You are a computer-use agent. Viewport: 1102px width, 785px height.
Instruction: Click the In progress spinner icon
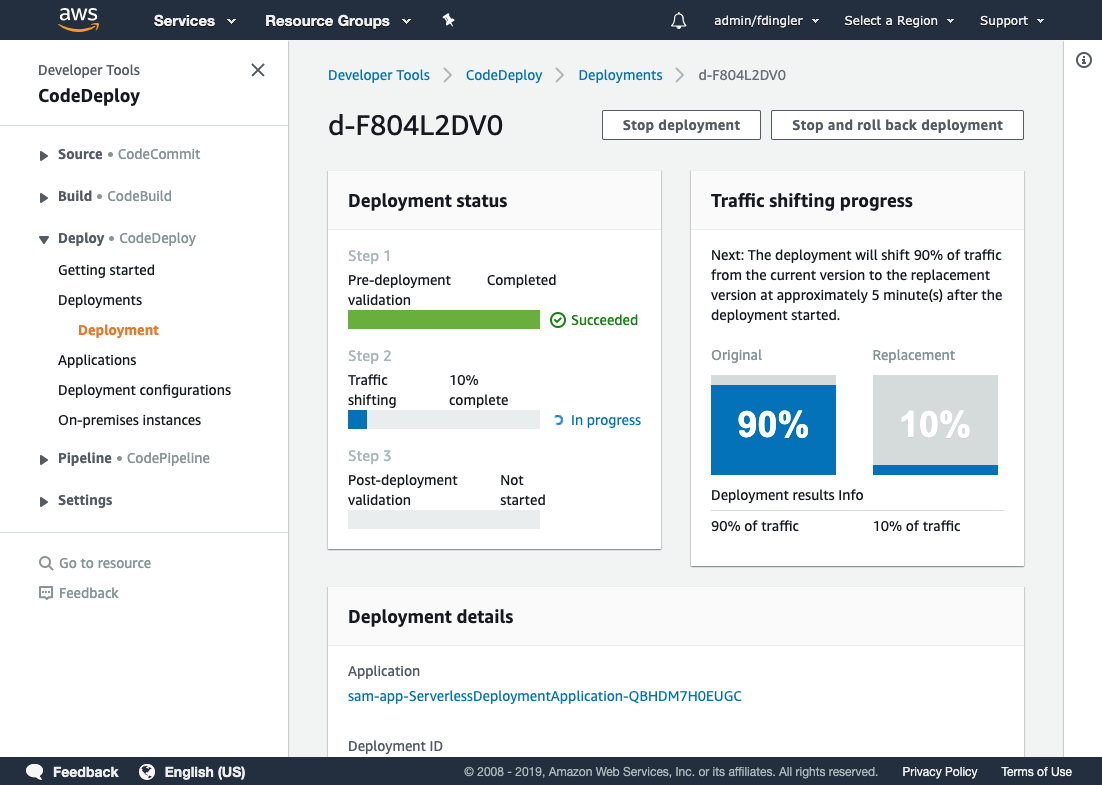coord(559,420)
